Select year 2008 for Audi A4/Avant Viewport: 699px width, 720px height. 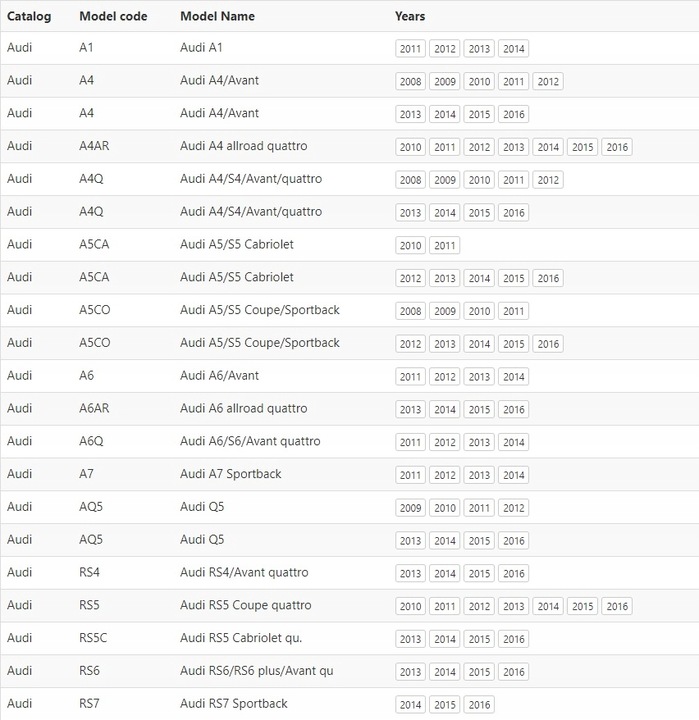[410, 82]
